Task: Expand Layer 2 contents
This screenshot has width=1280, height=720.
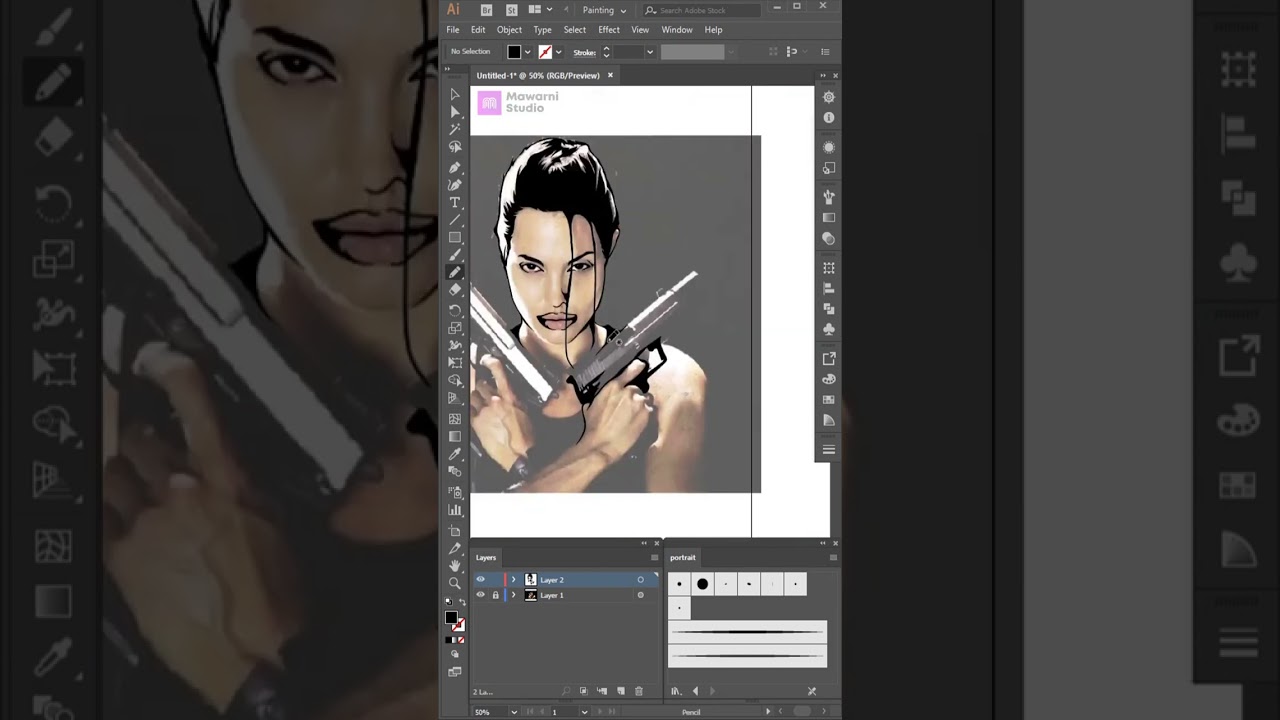Action: coord(514,580)
